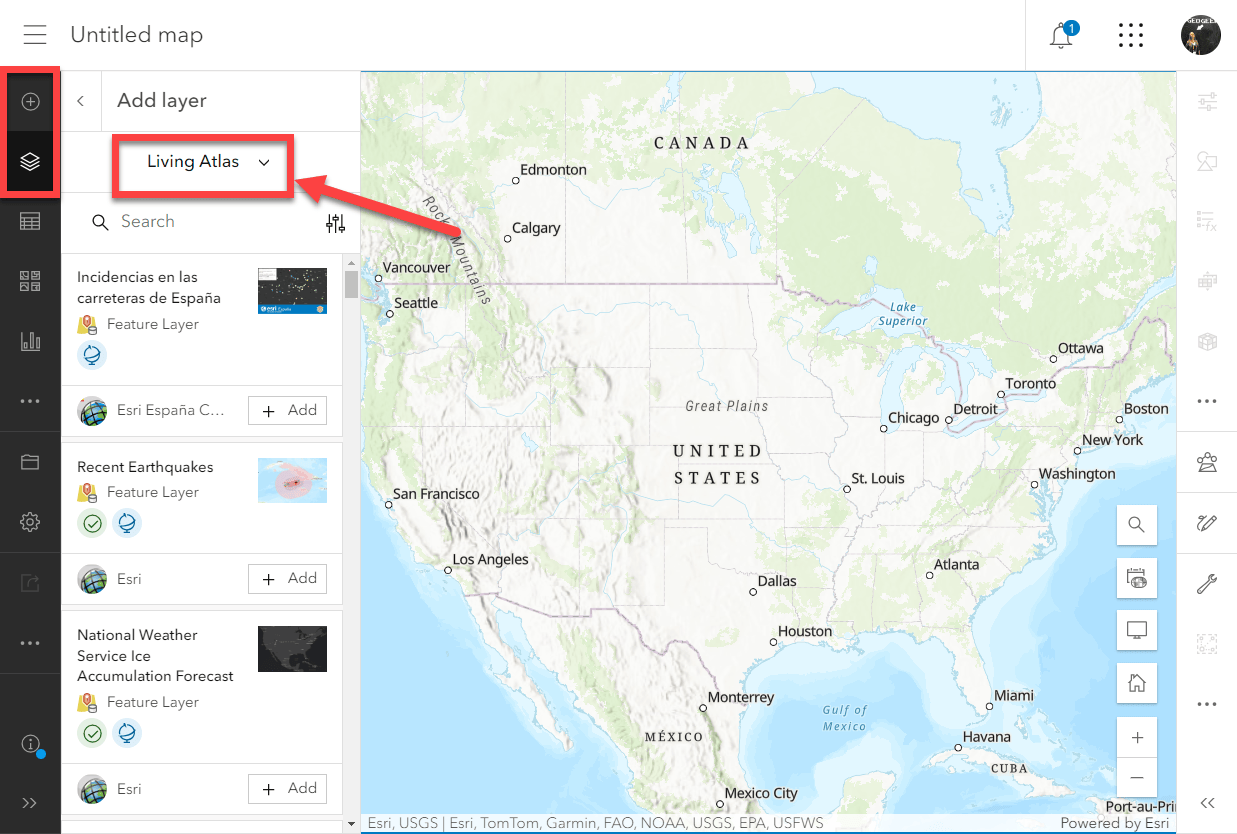Open the filter options icon beside Search
Screen dimensions: 1237x834
tap(335, 223)
